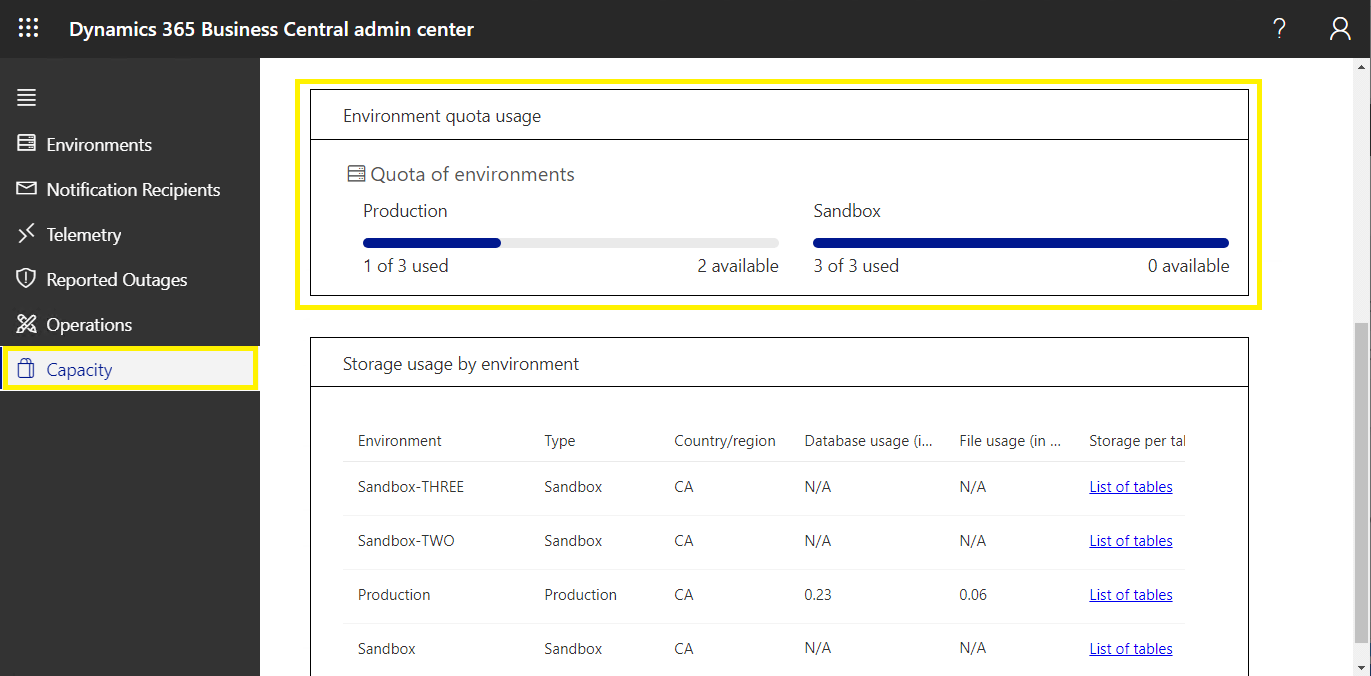Click Sandbox type cell in Sandbox-THREE row

click(573, 487)
